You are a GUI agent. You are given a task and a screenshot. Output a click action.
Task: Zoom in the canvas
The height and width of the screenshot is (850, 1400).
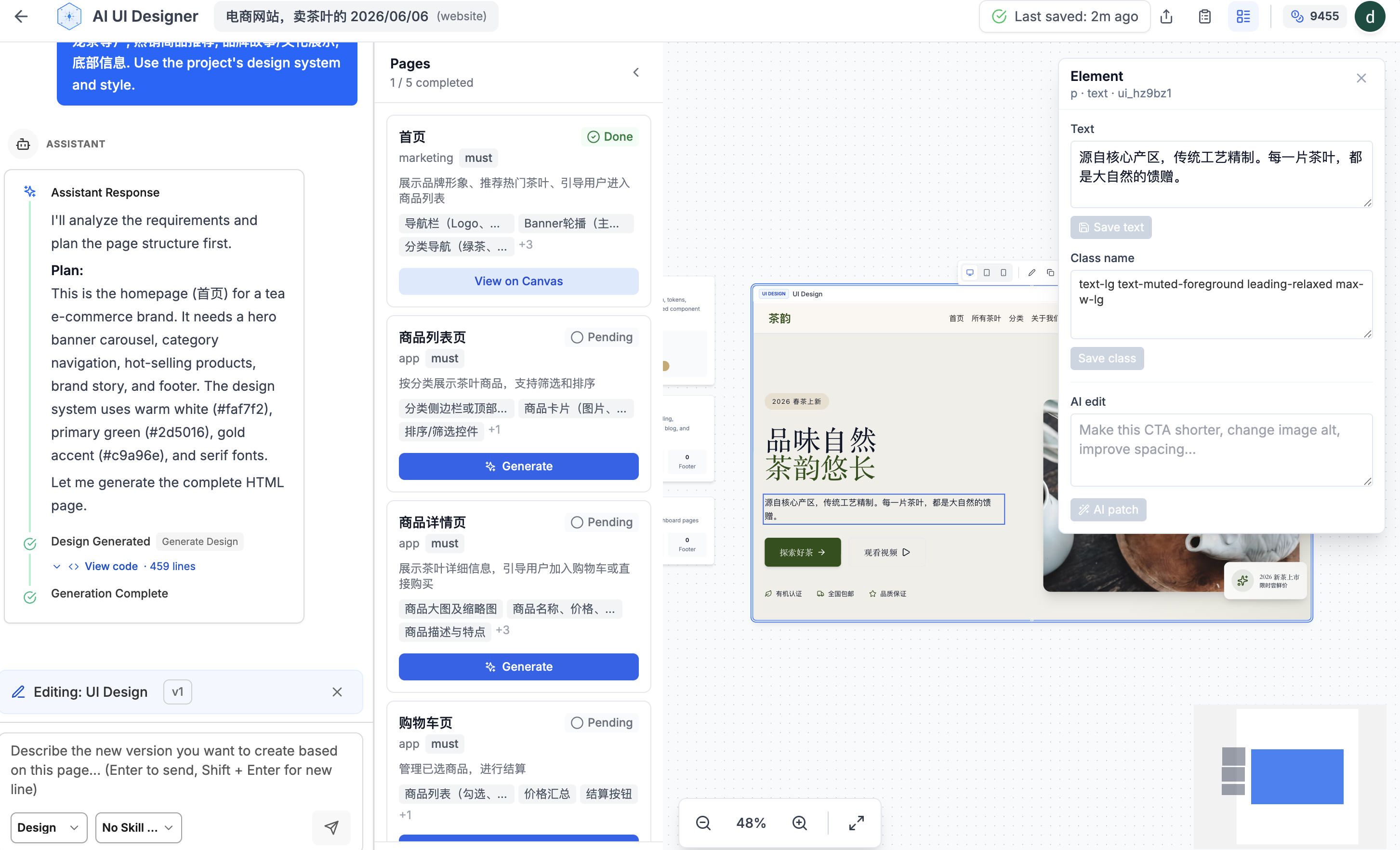799,823
